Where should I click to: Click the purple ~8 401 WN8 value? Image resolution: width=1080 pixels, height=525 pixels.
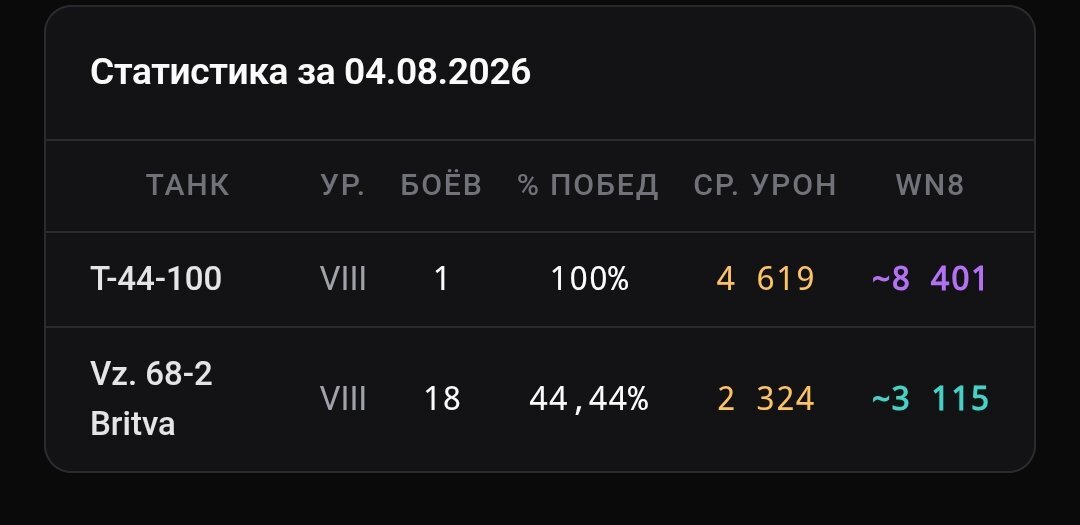coord(929,279)
